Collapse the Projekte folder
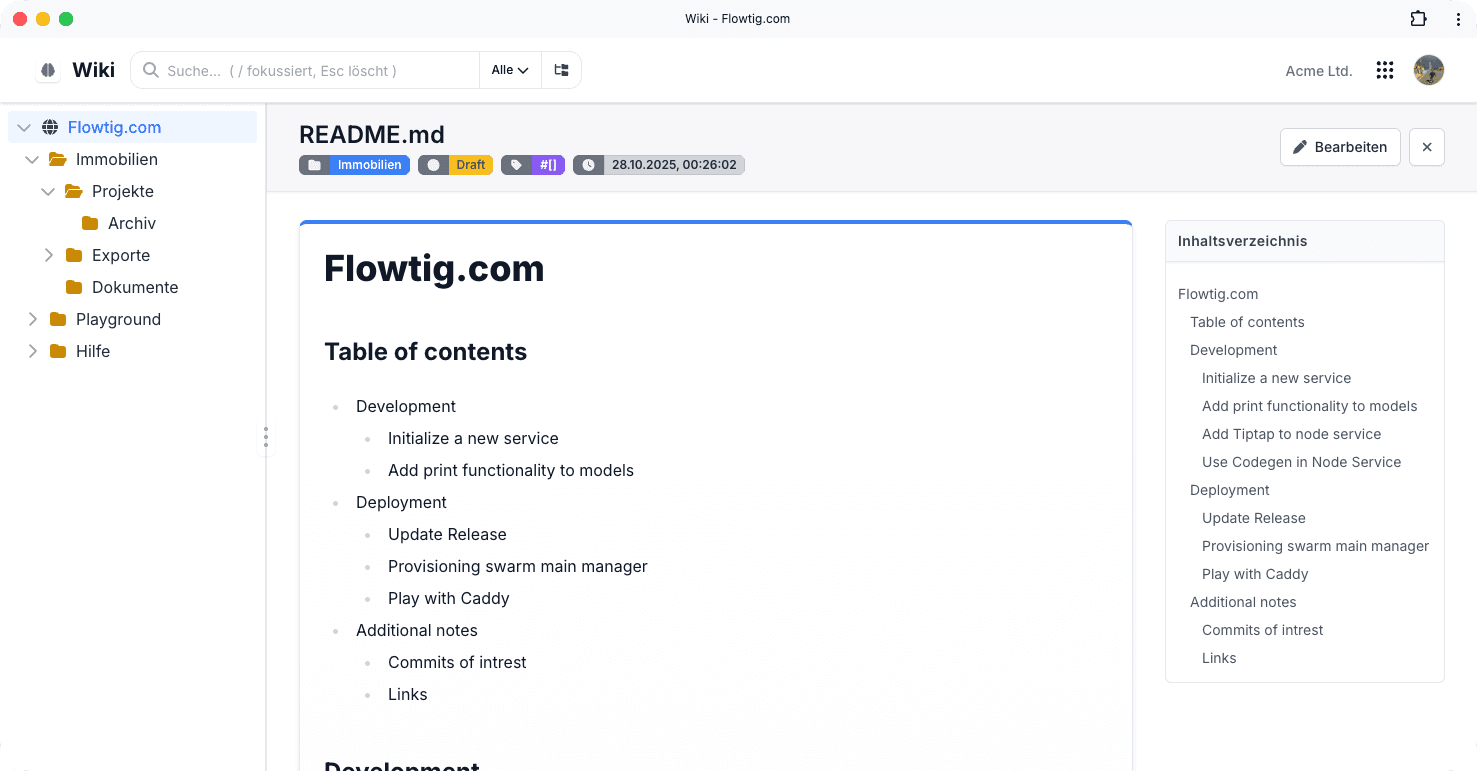Screen dimensions: 1477x771 click(48, 191)
